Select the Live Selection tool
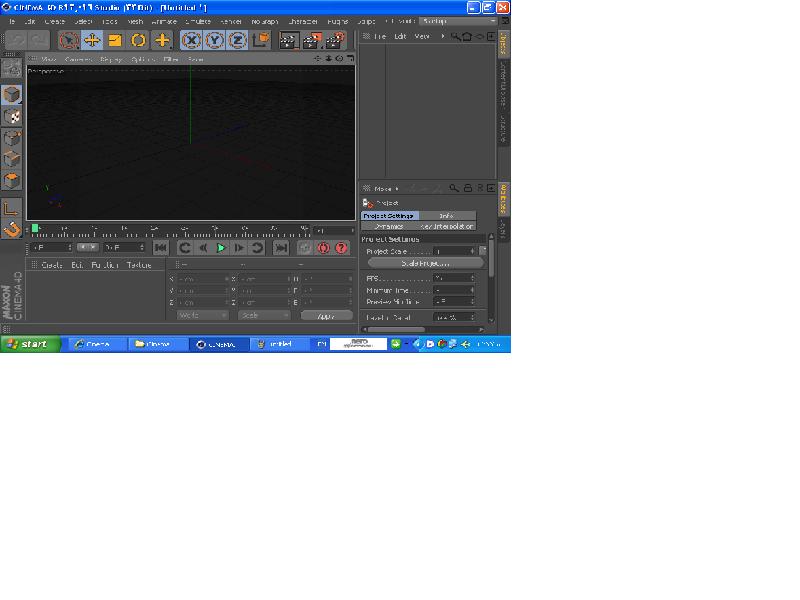 coord(68,40)
